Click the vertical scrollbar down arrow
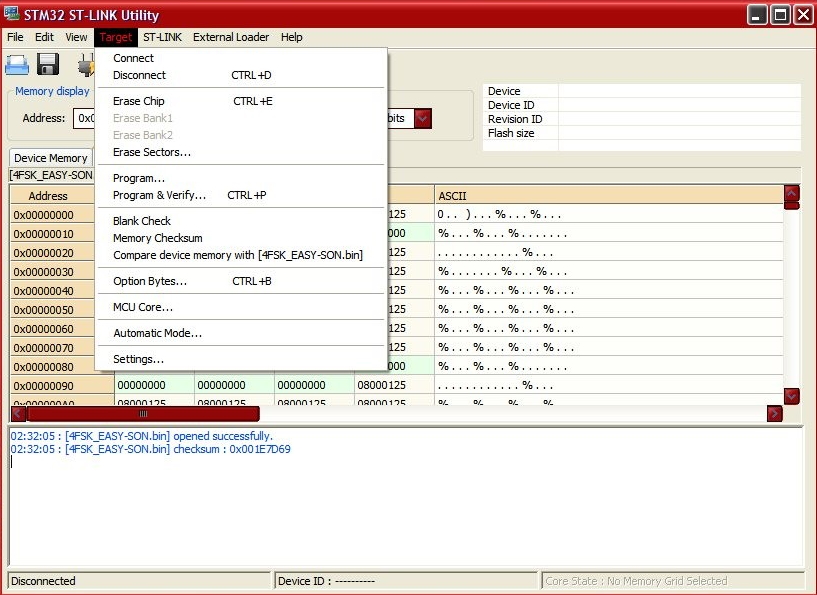This screenshot has height=595, width=817. (791, 396)
